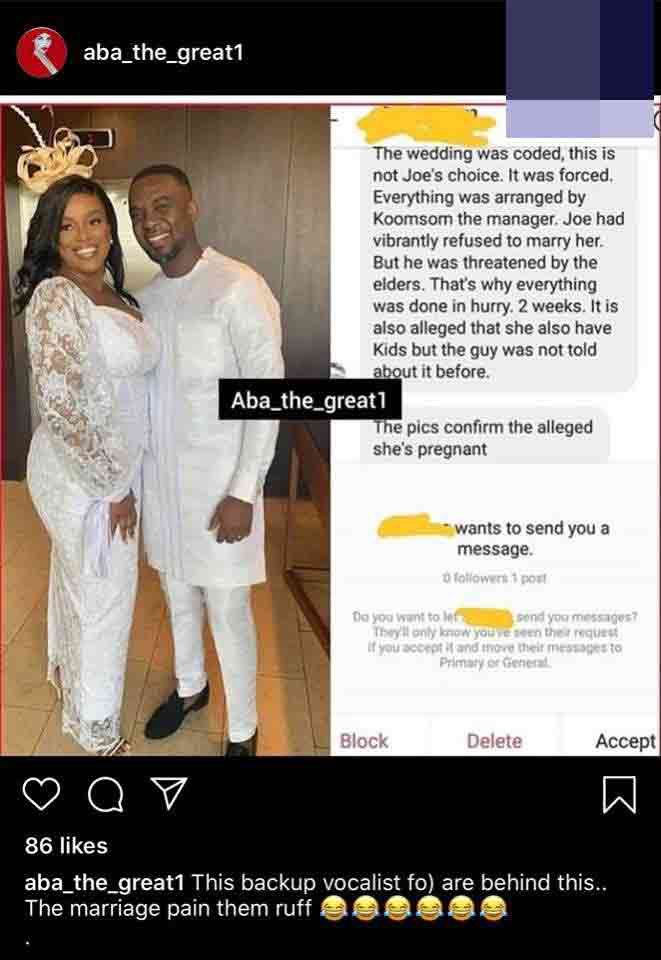661x960 pixels.
Task: Click Accept in message request
Action: point(626,741)
